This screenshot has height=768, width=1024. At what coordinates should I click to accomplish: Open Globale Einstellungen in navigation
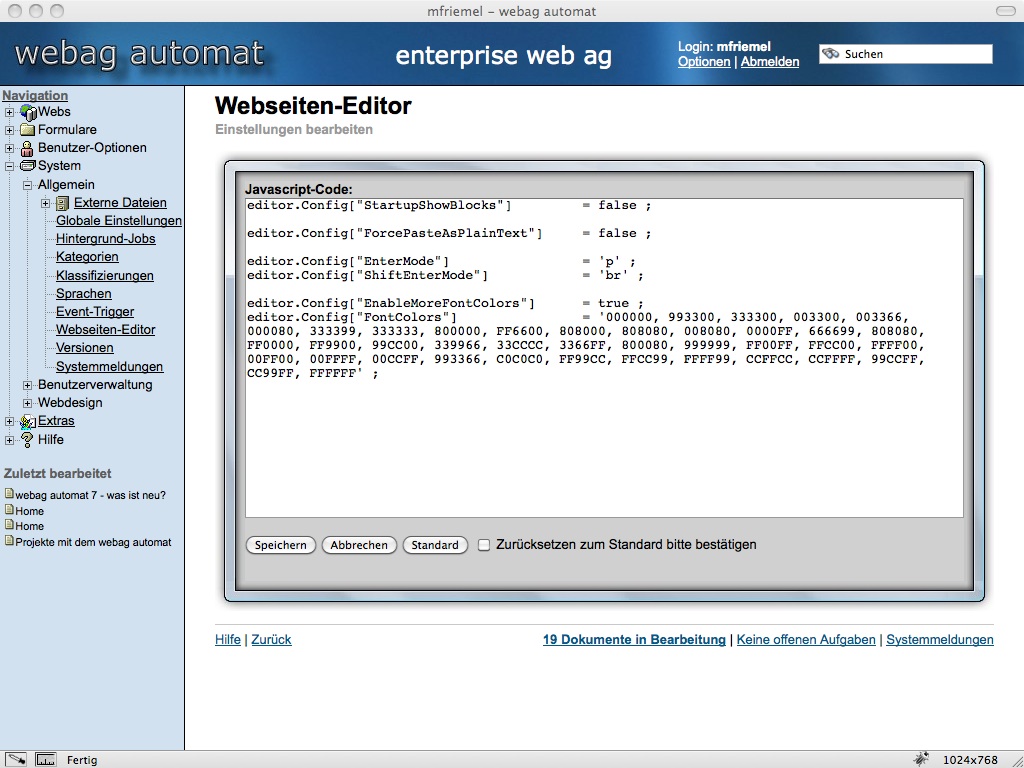[118, 221]
